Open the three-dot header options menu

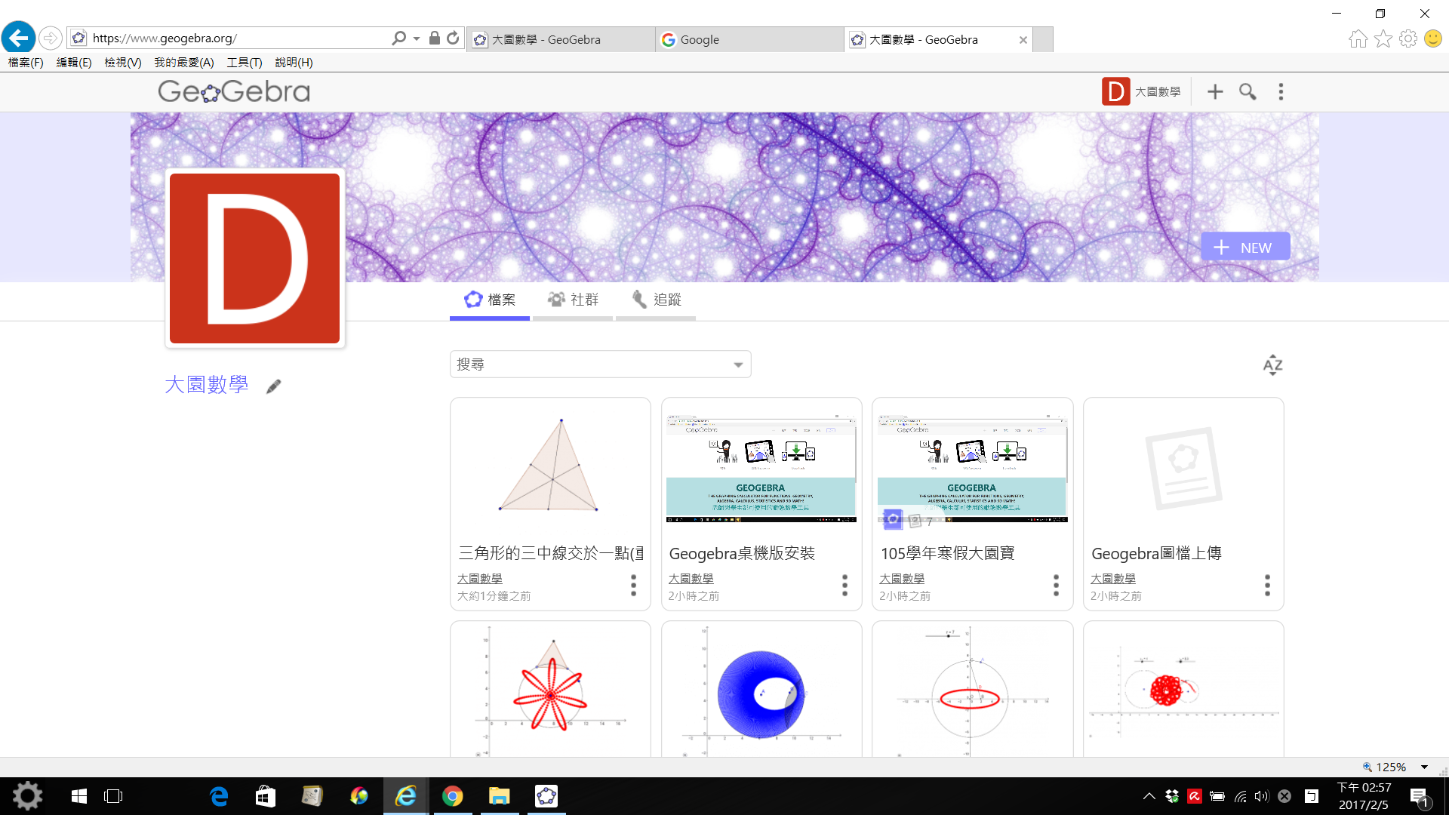point(1281,92)
